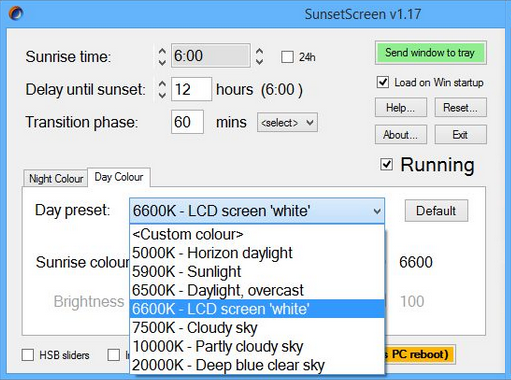
Task: Select the Day Colour tab
Action: pos(119,177)
